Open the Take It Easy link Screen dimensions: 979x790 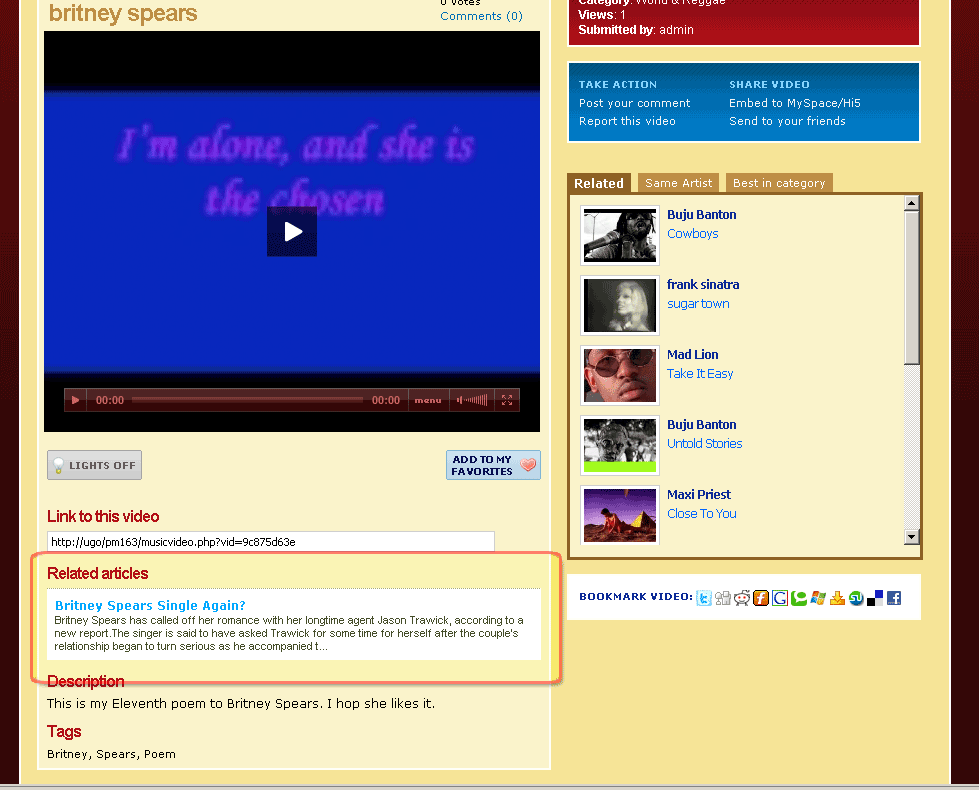(x=700, y=373)
